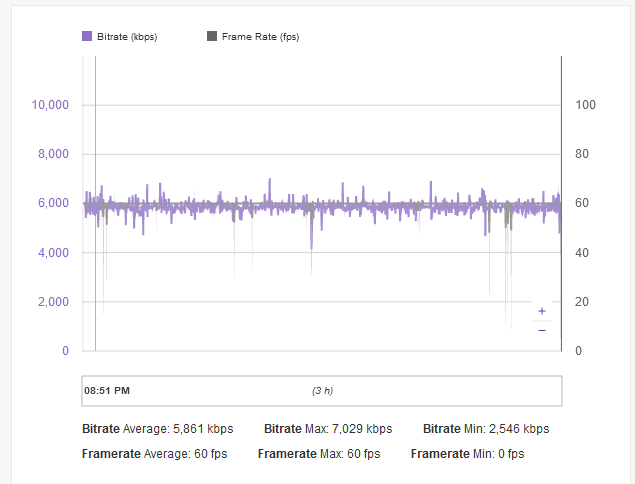Click the Framerate Max 60 fps stat
Screen dimensions: 635x484
318,454
